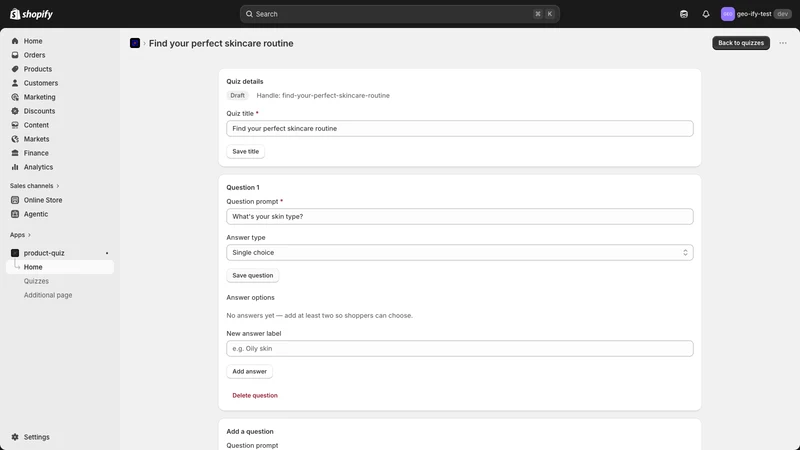This screenshot has width=800, height=450.
Task: Click the Draft status badge
Action: point(237,95)
